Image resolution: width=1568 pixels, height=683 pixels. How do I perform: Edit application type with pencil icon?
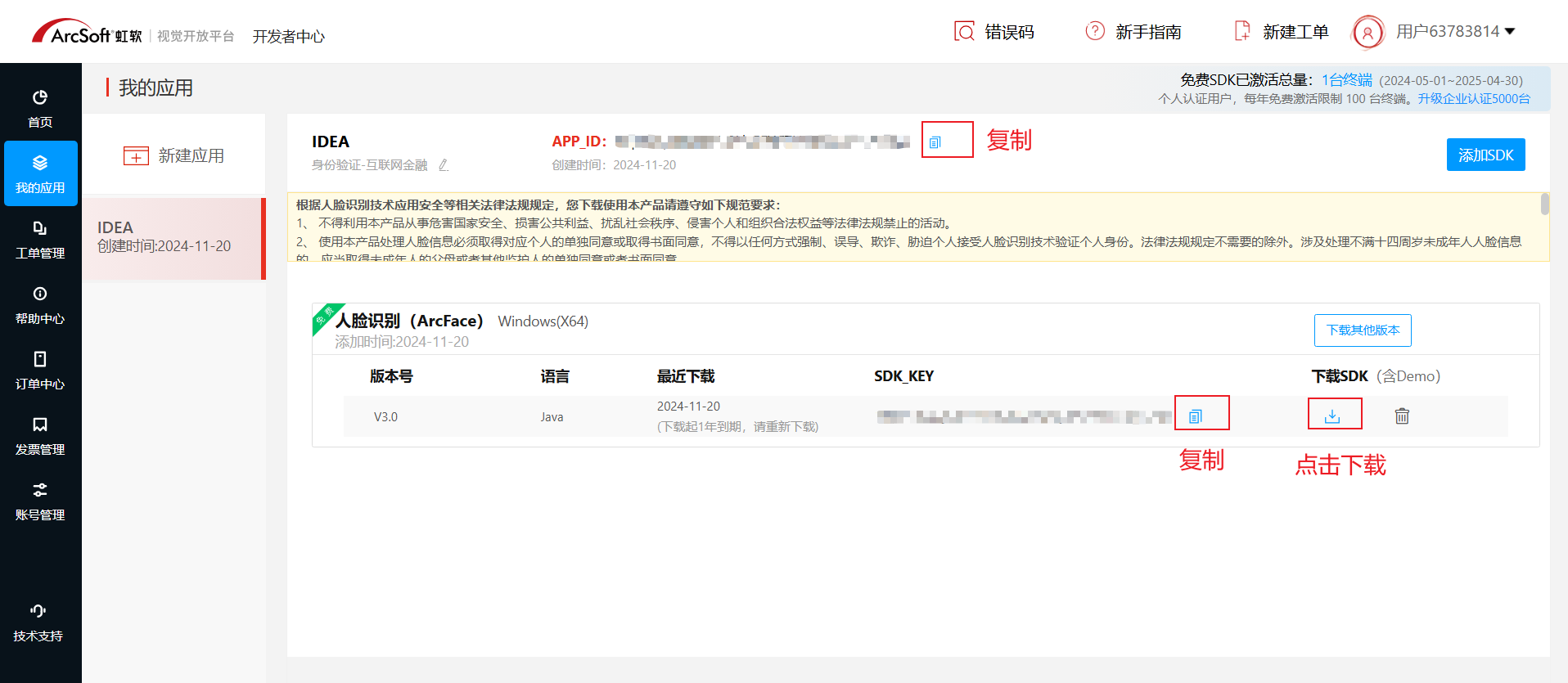click(x=444, y=165)
